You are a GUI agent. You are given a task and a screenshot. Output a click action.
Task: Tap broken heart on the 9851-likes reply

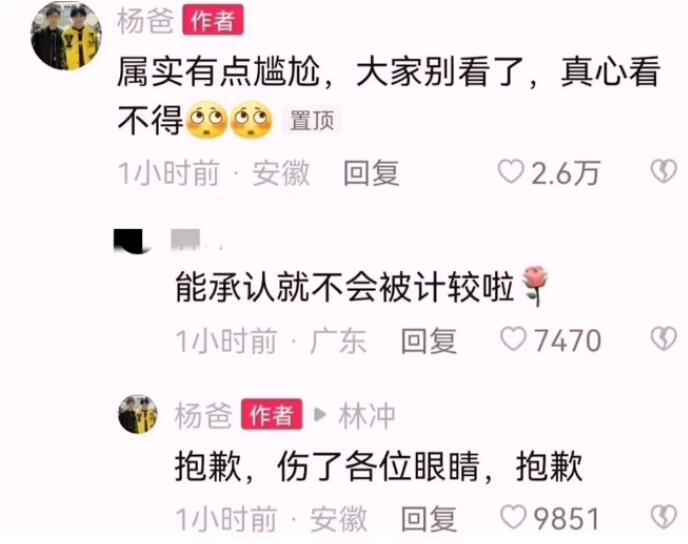(x=663, y=517)
